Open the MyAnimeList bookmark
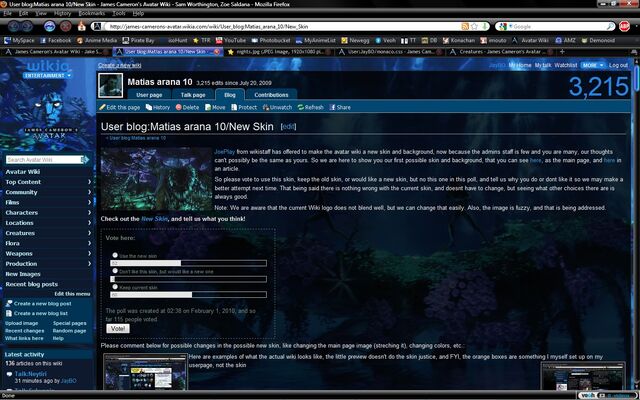 pyautogui.click(x=316, y=40)
